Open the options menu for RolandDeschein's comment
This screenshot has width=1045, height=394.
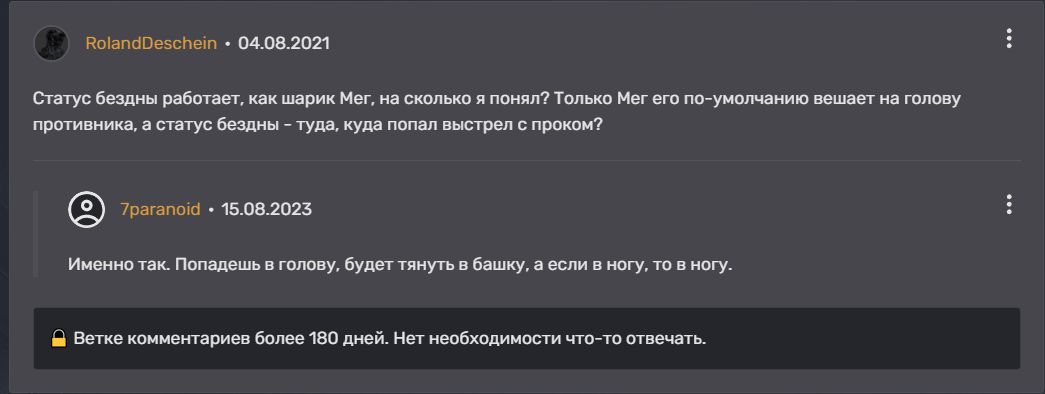(1009, 39)
